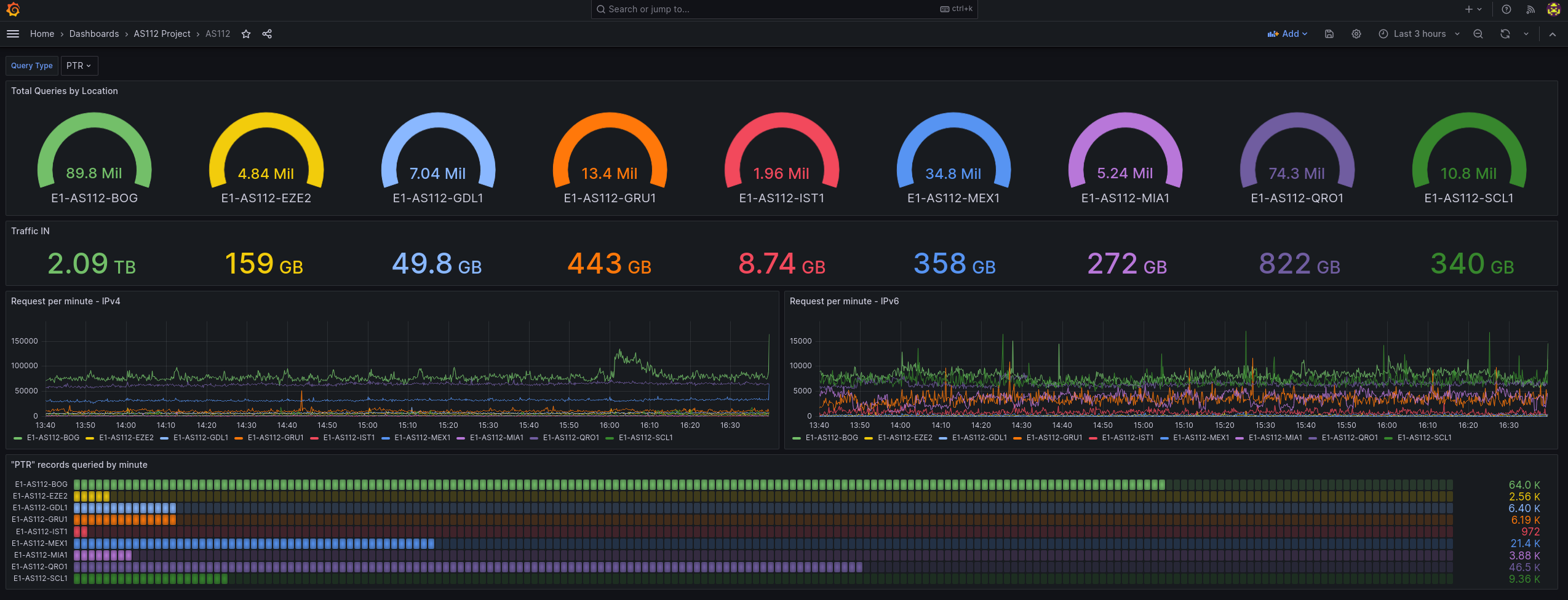The width and height of the screenshot is (1568, 600).
Task: Toggle E1-AS112-QRO1 series in IPv4 legend
Action: pos(571,438)
